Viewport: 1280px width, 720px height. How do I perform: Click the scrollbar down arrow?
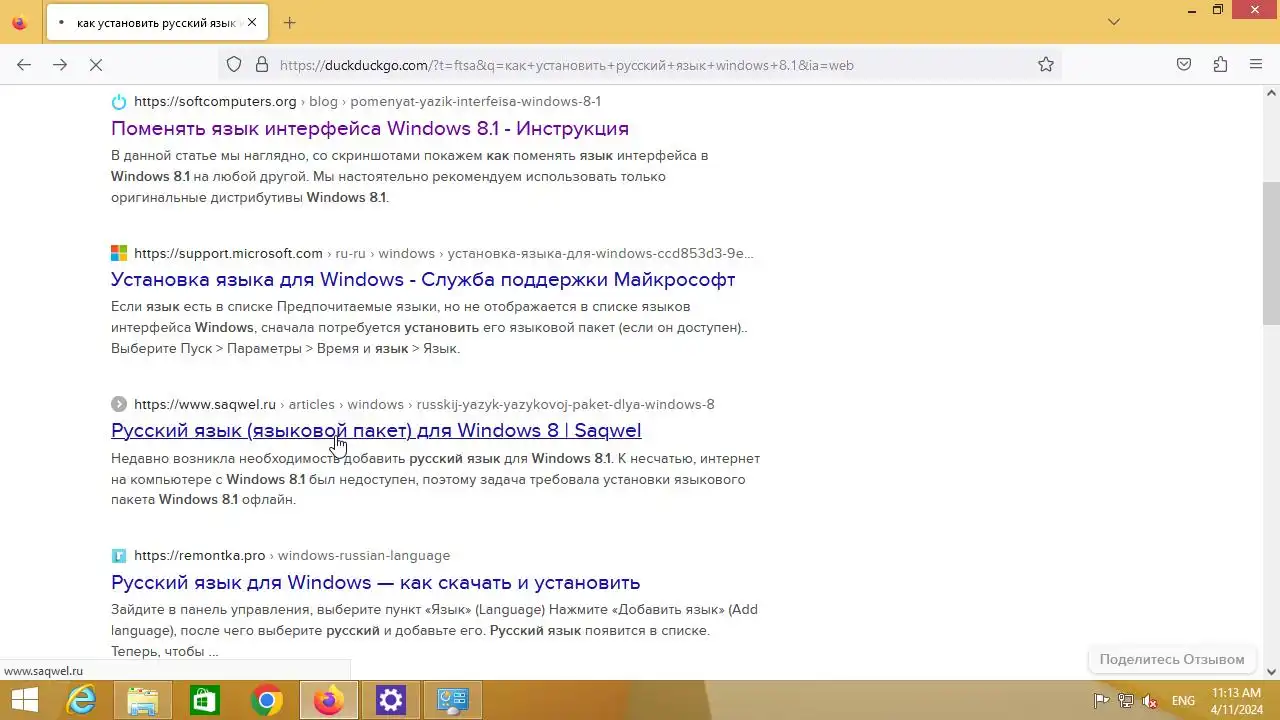1271,672
